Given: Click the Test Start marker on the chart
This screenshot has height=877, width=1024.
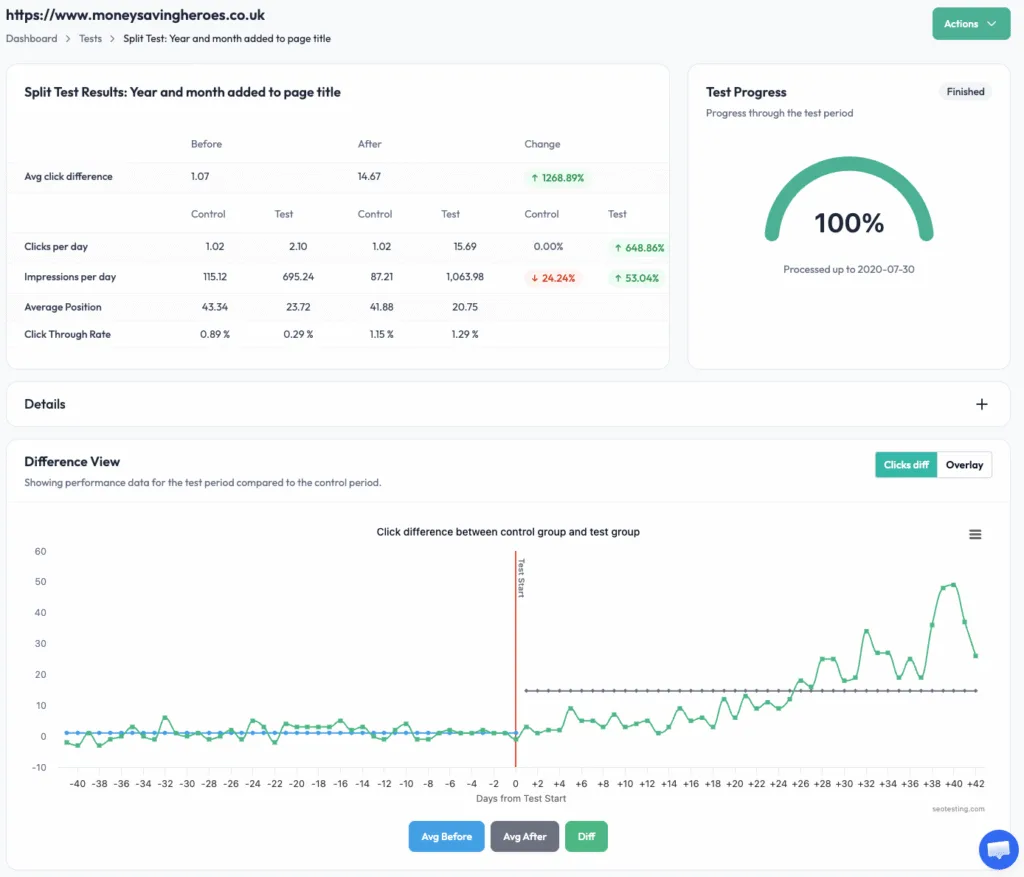Looking at the screenshot, I should (515, 580).
